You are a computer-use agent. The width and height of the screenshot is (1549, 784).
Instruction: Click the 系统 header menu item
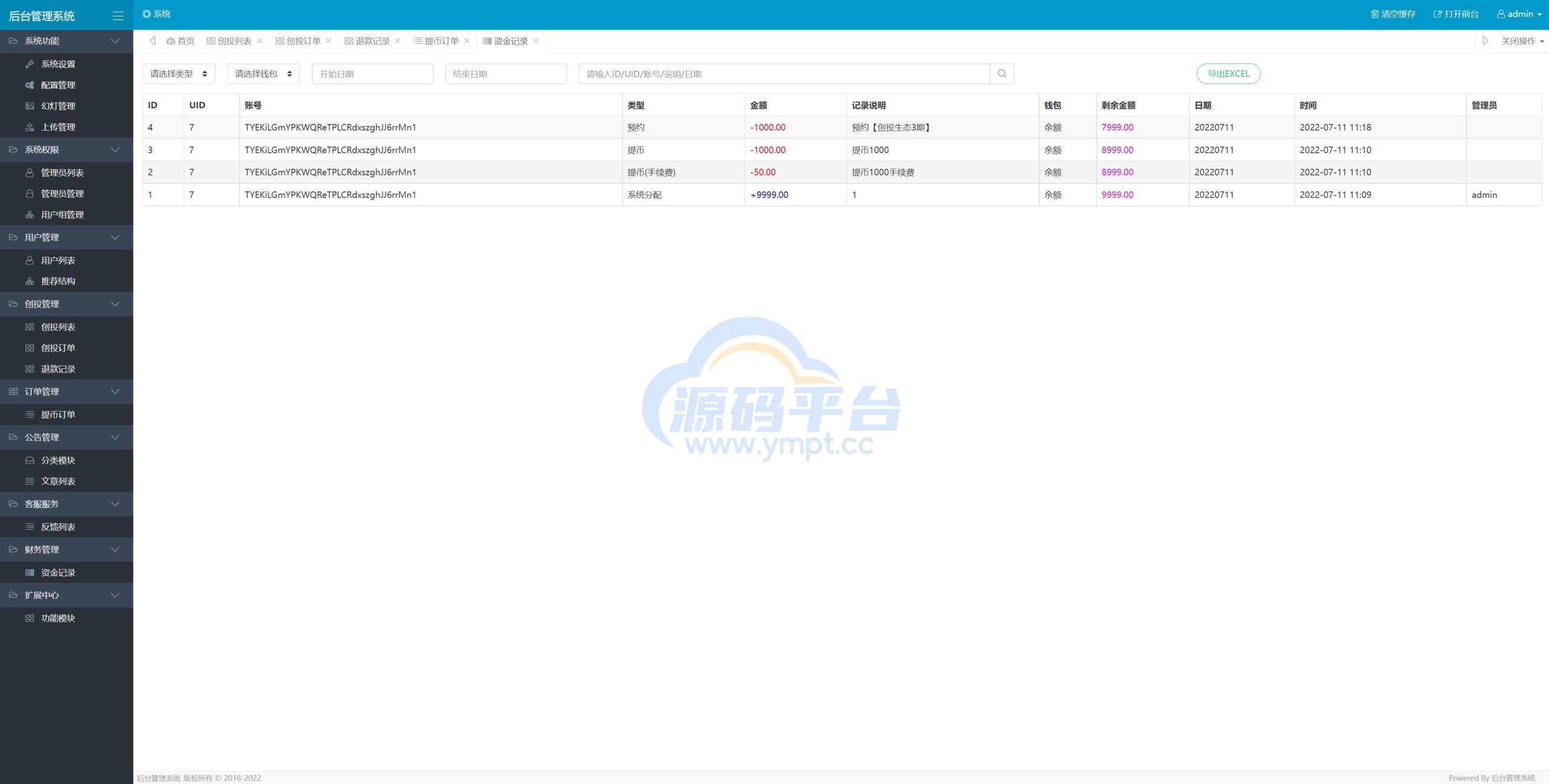[157, 14]
